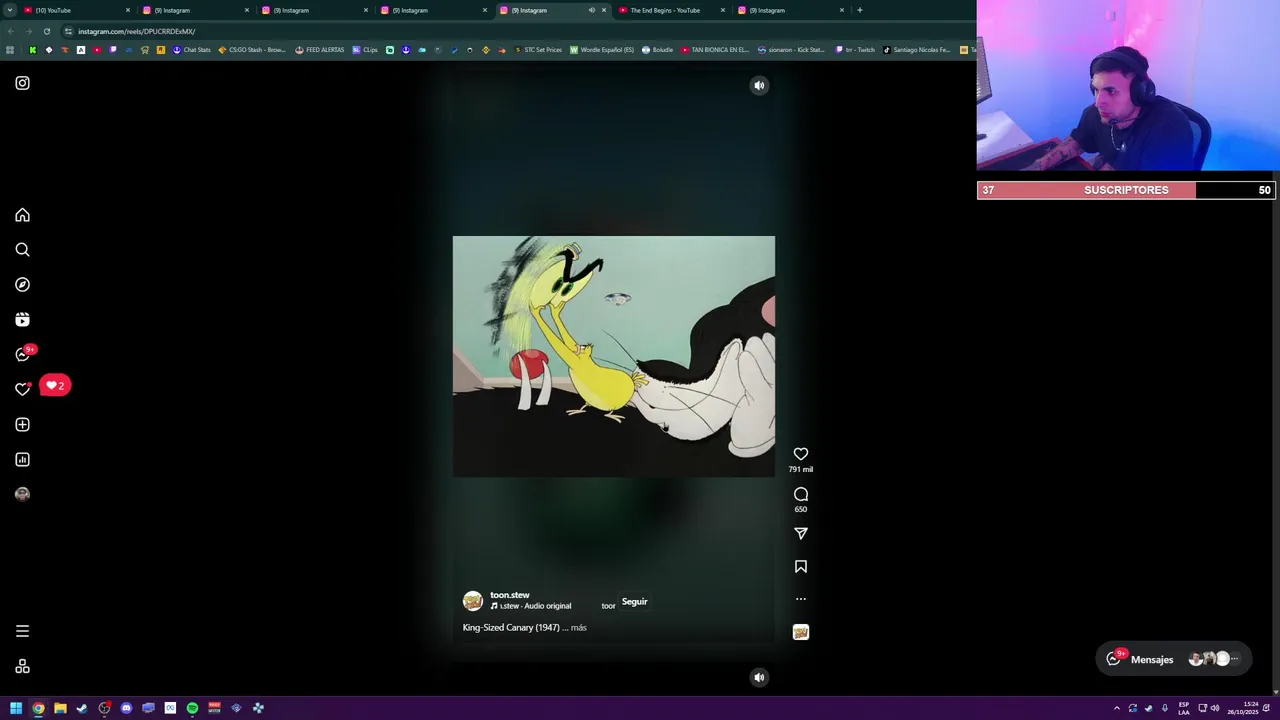This screenshot has height=720, width=1280.
Task: Open Instagram logo home link
Action: 22,83
